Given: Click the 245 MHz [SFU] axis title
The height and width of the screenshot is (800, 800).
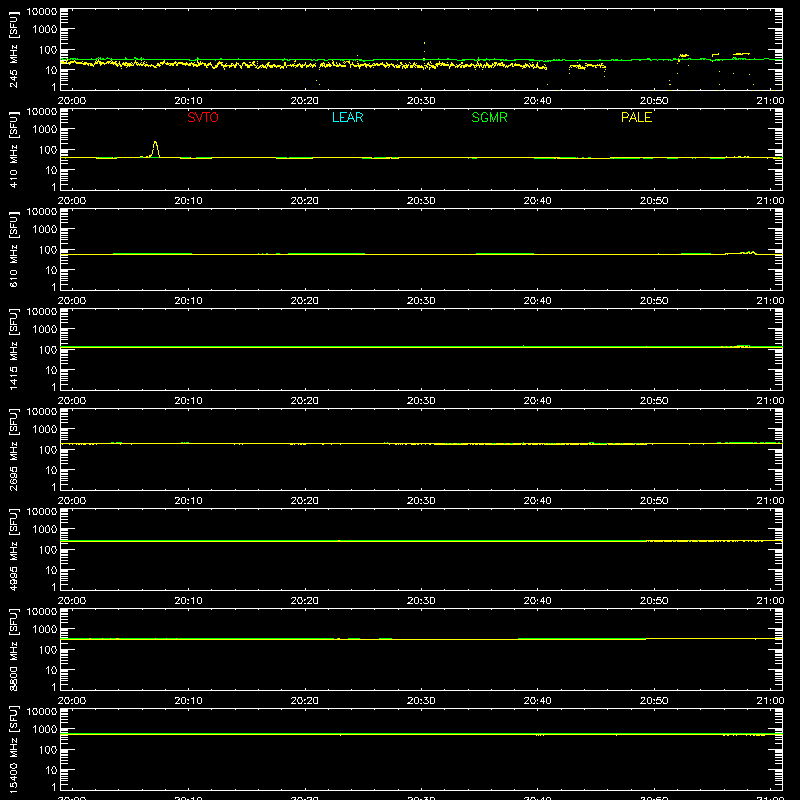Looking at the screenshot, I should pyautogui.click(x=13, y=49).
